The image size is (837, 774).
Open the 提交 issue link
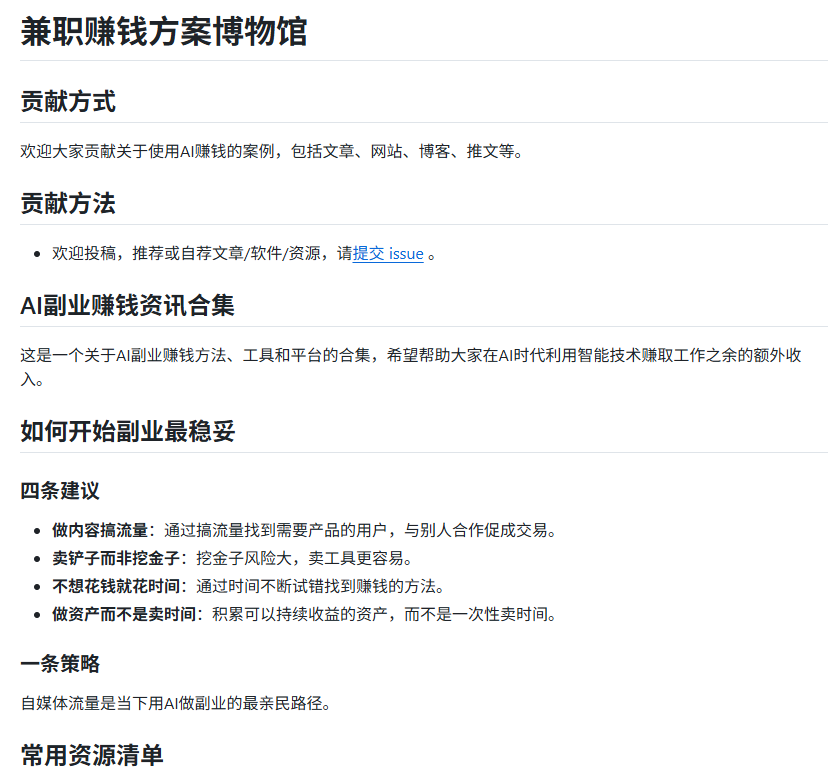tap(388, 254)
